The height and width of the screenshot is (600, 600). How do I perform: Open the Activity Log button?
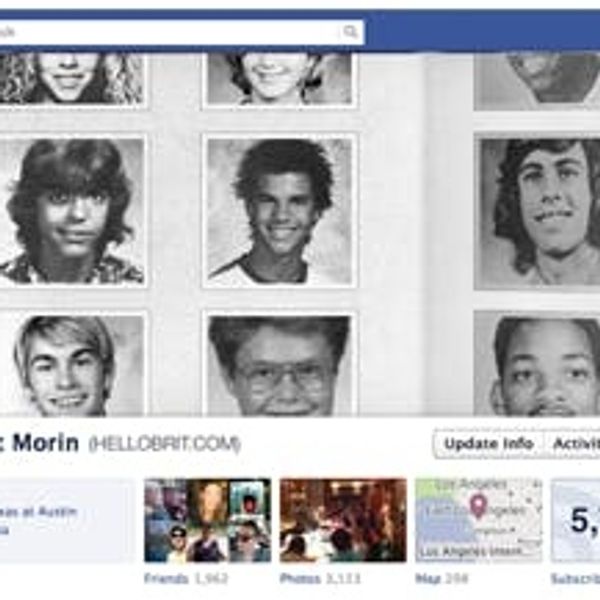click(574, 444)
